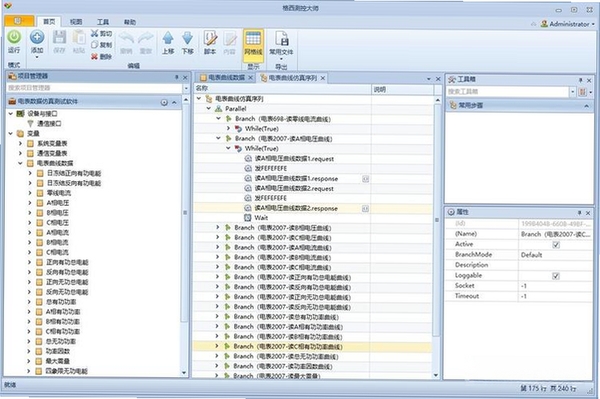This screenshot has width=600, height=399.
Task: Click the 名称 column header
Action: [x=282, y=89]
